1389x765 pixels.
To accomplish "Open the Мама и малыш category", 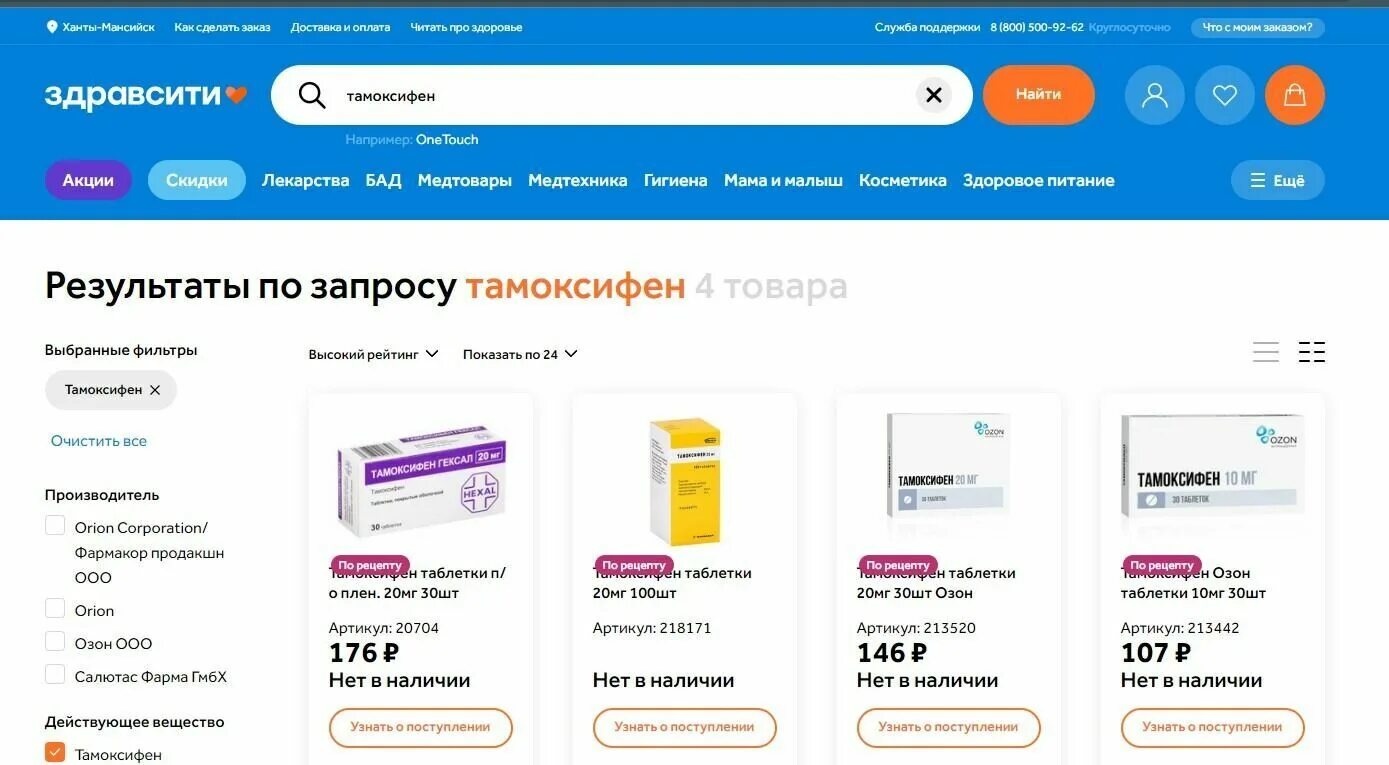I will tap(783, 180).
